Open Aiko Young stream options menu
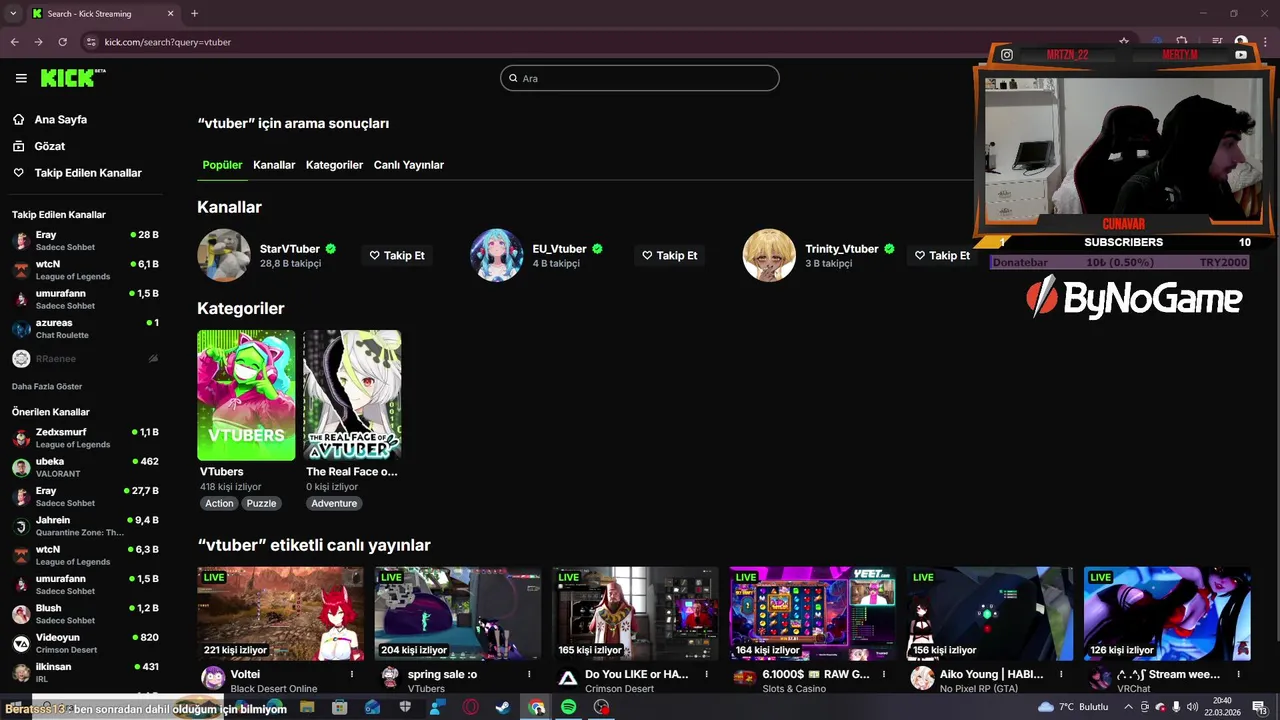The height and width of the screenshot is (720, 1280). click(1060, 675)
